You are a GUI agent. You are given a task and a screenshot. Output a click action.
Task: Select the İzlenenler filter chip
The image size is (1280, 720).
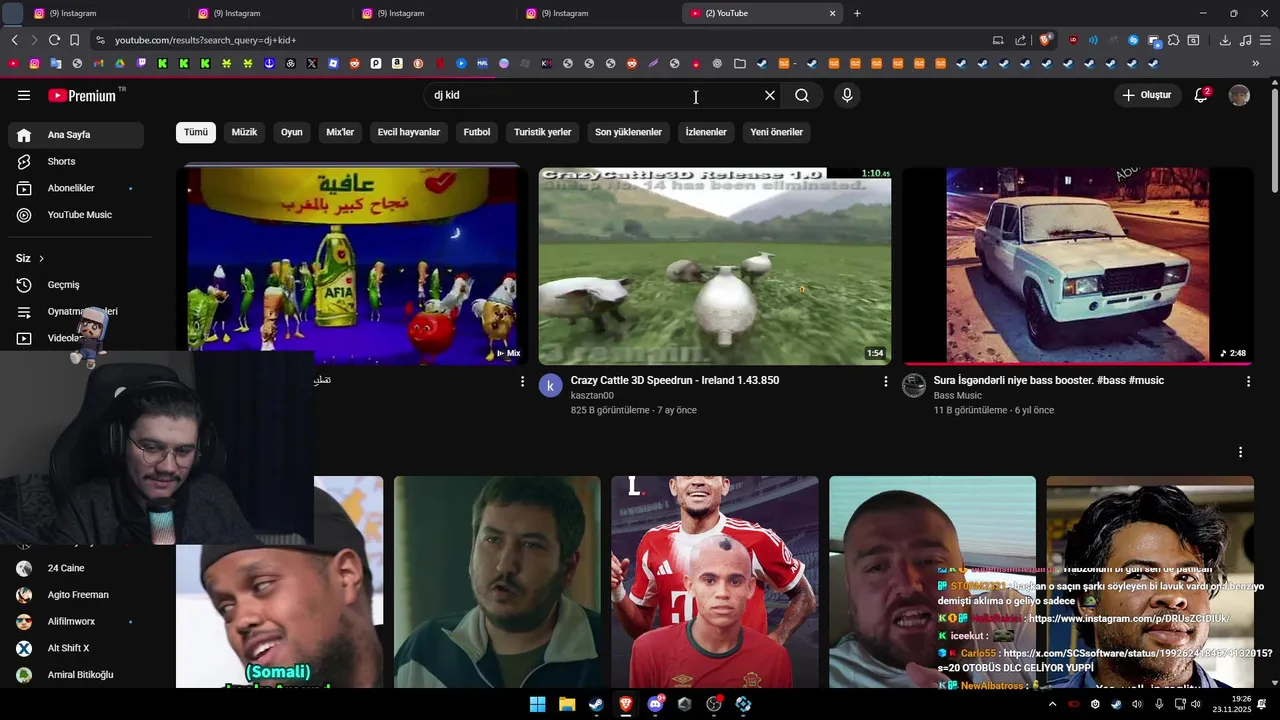coord(706,132)
